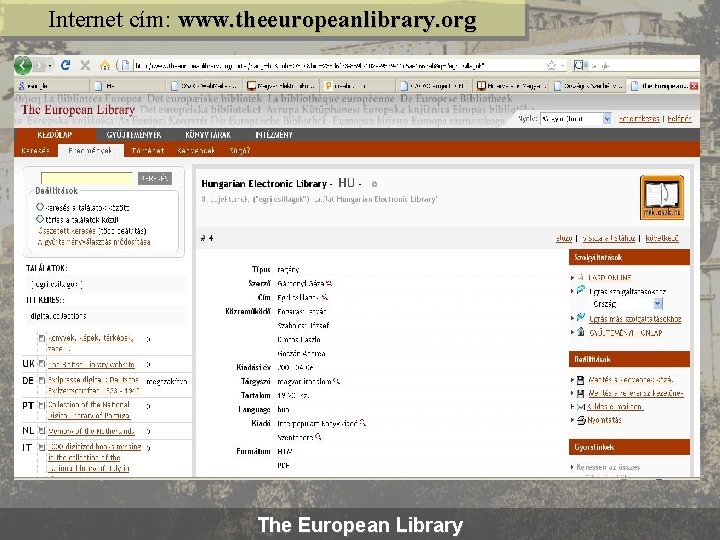Switch to the Történet sub-tab

(x=147, y=150)
